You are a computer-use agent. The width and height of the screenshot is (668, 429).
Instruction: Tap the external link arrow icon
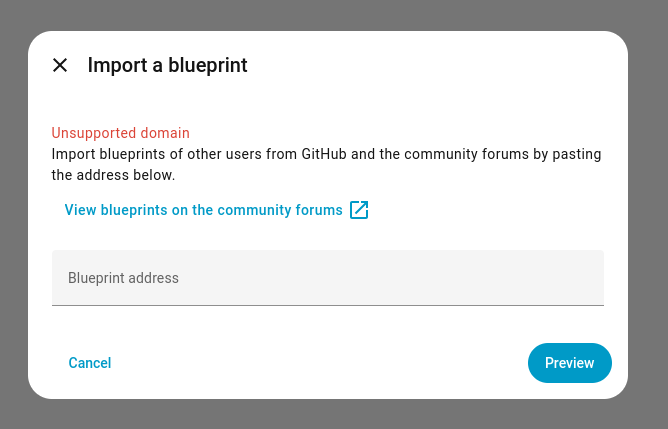pyautogui.click(x=359, y=210)
